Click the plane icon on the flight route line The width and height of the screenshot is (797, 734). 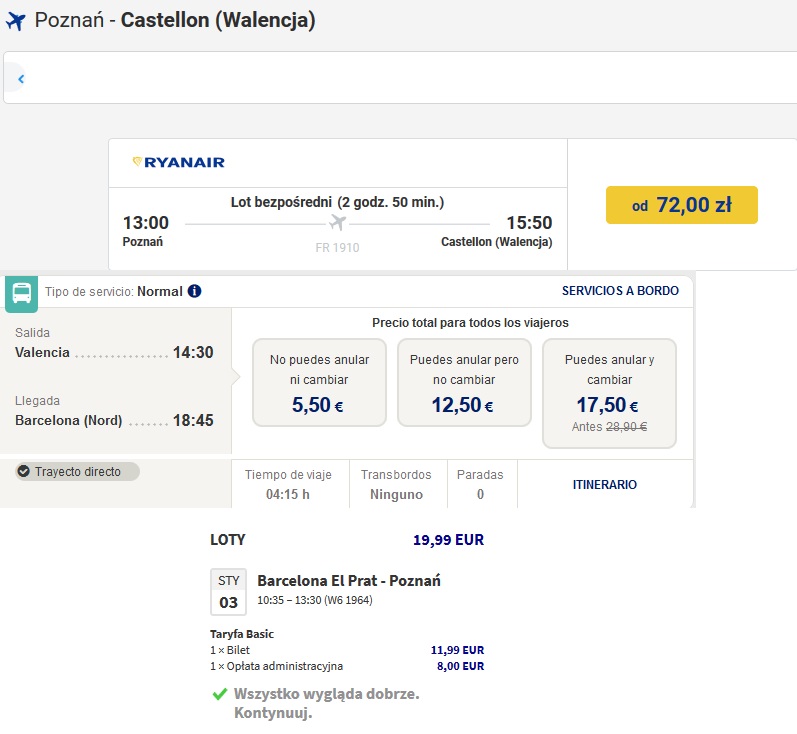click(338, 223)
